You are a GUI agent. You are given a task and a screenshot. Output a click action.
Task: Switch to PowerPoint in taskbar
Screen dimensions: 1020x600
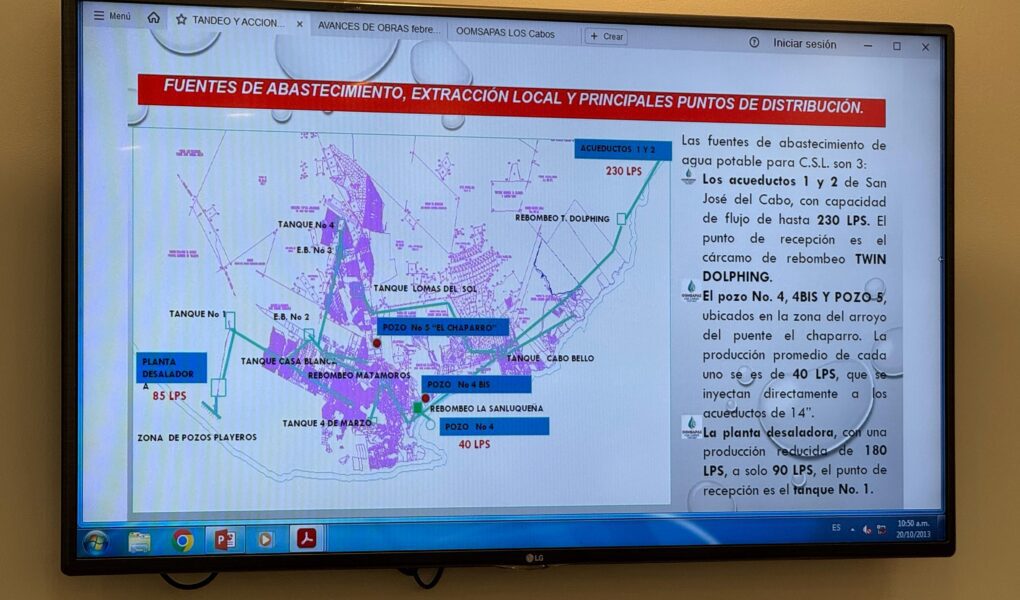224,540
